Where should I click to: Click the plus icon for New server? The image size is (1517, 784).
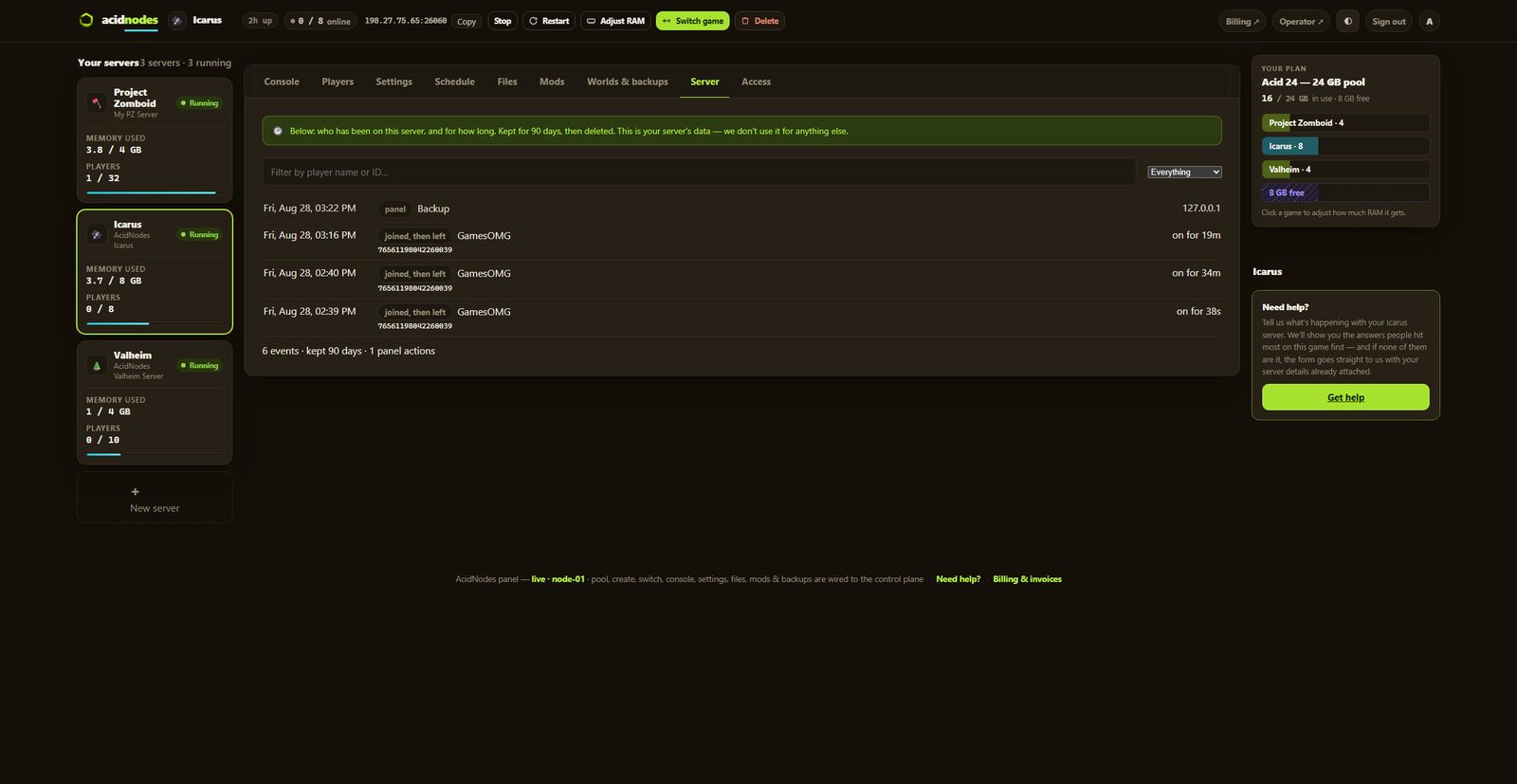click(x=136, y=492)
